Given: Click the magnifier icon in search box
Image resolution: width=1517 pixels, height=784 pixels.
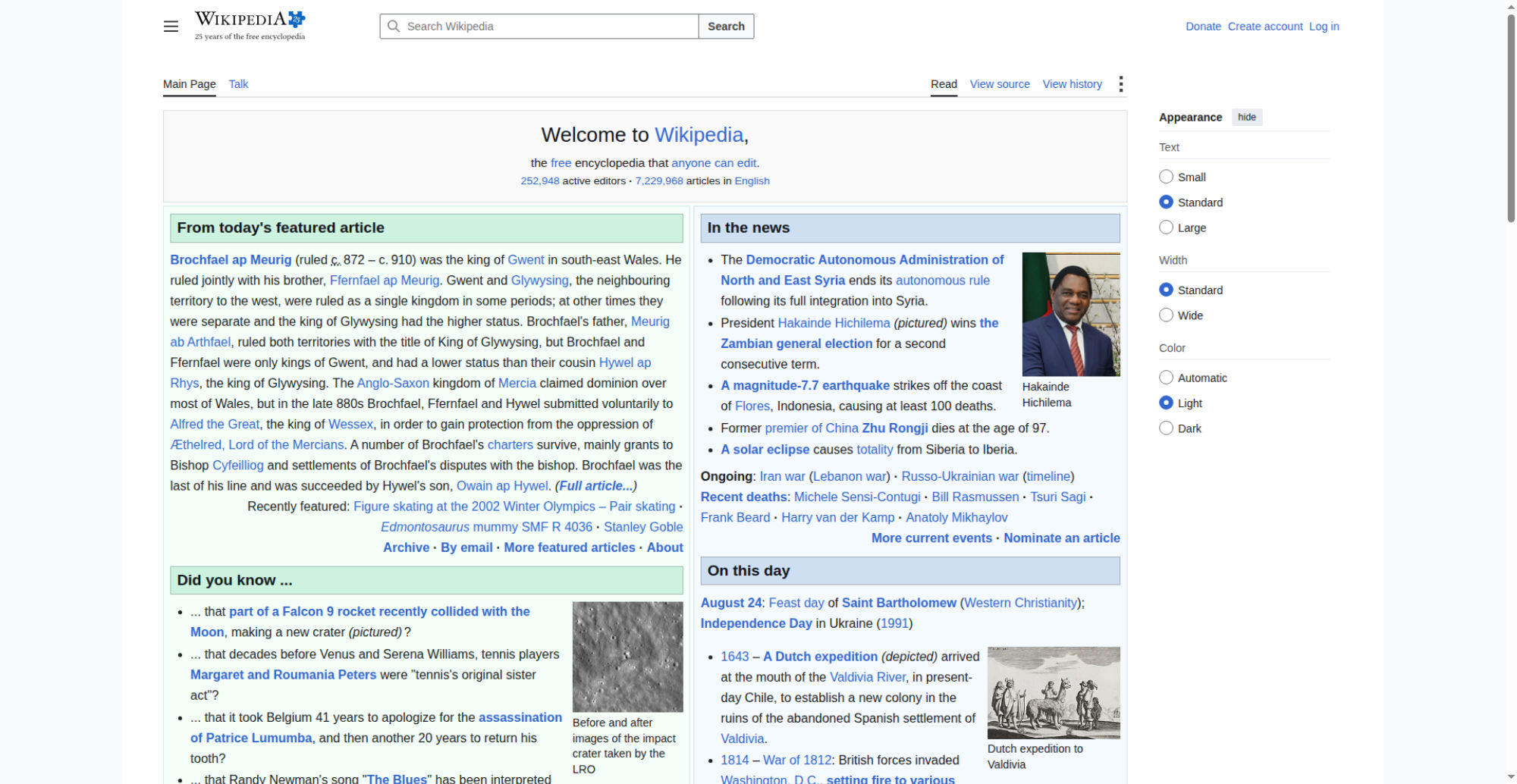Looking at the screenshot, I should (393, 27).
